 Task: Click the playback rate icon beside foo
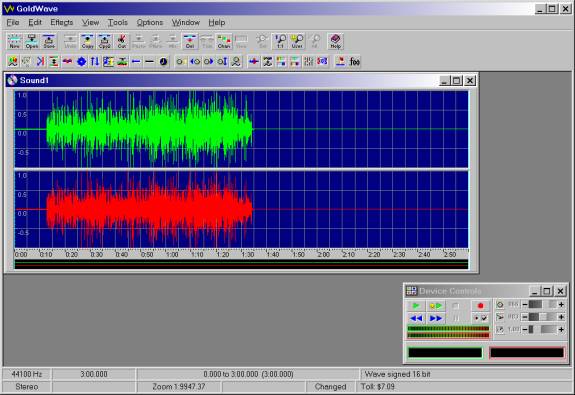pos(341,62)
